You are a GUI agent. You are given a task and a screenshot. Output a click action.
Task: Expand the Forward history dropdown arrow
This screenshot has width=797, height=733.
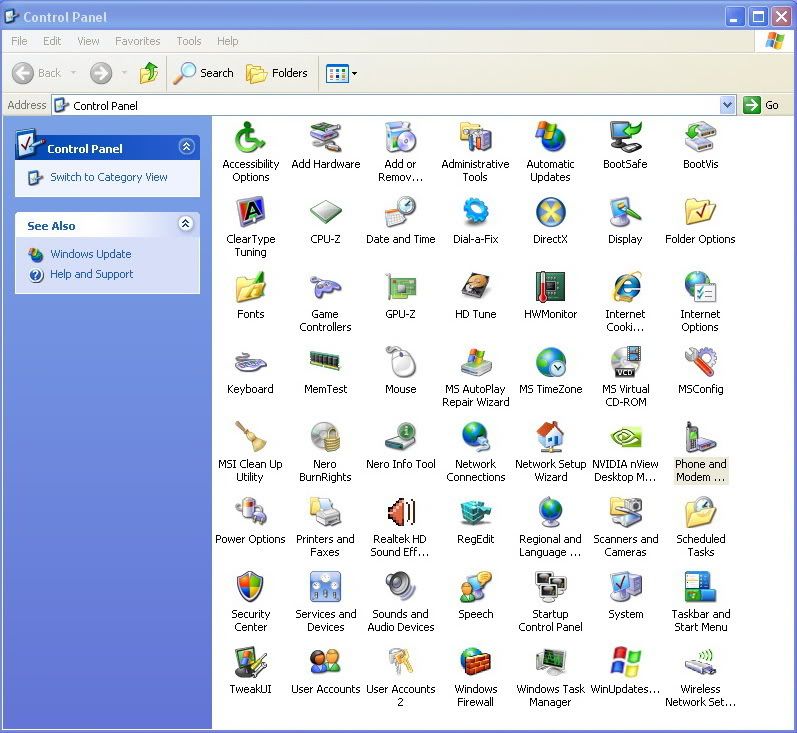pyautogui.click(x=124, y=73)
